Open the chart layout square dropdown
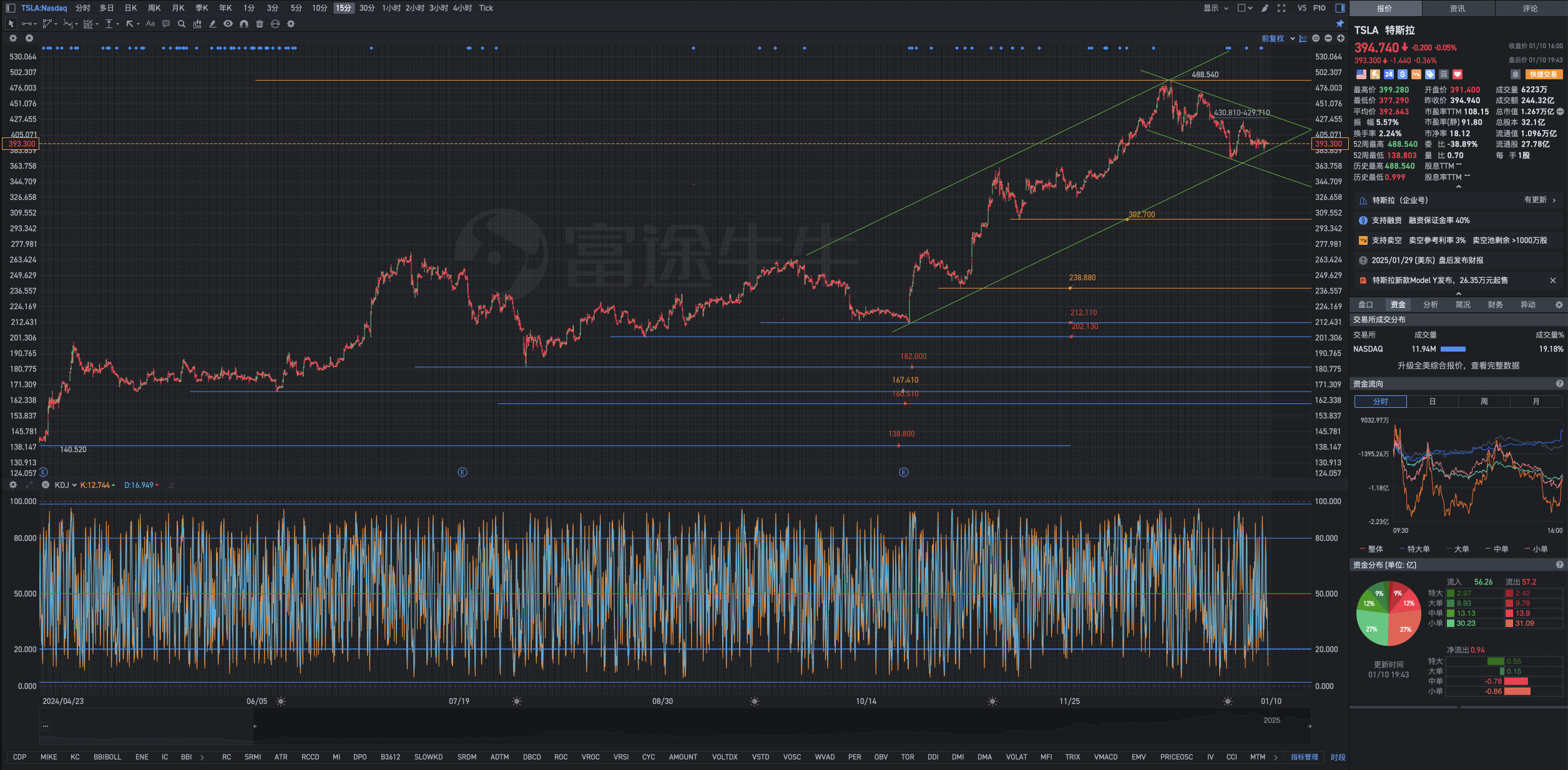This screenshot has height=770, width=1568. [1245, 8]
